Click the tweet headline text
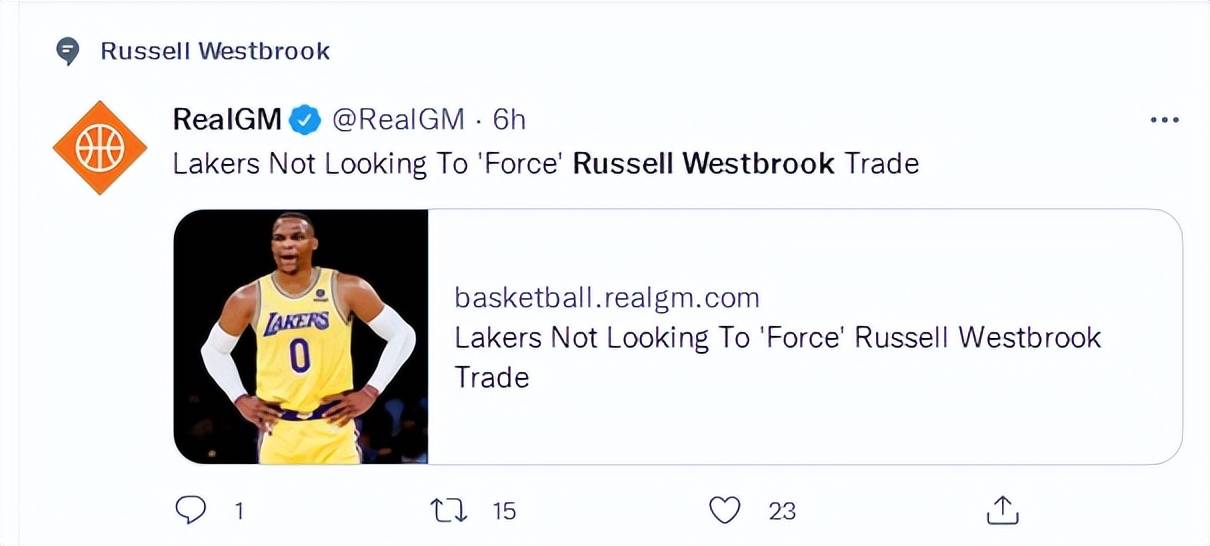This screenshot has width=1210, height=546. (x=546, y=163)
